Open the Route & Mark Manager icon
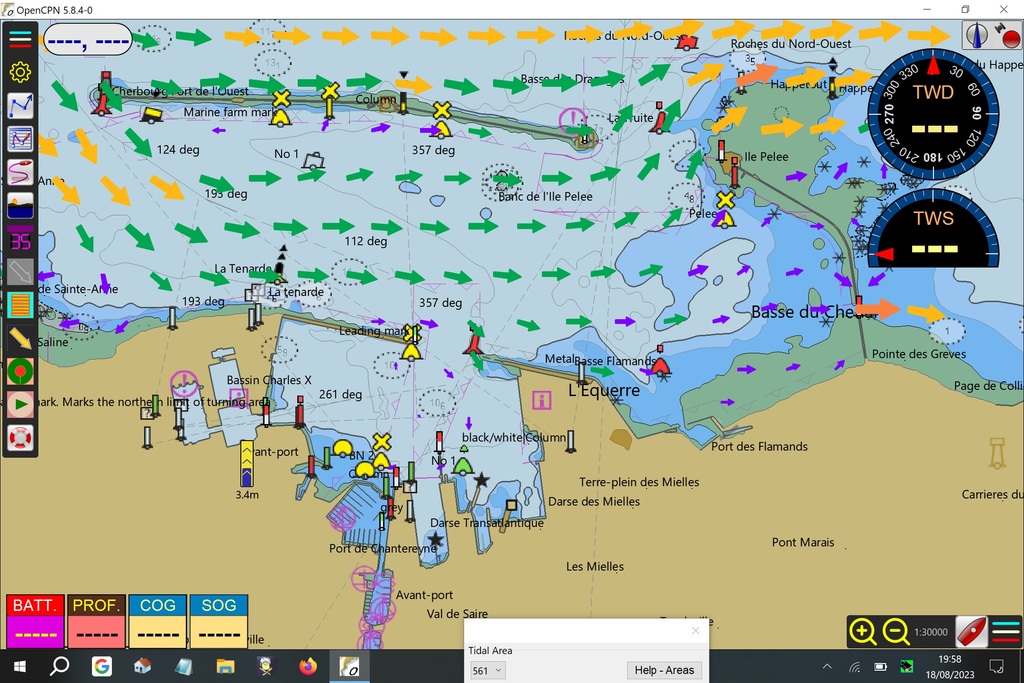Viewport: 1024px width, 683px height. 20,139
